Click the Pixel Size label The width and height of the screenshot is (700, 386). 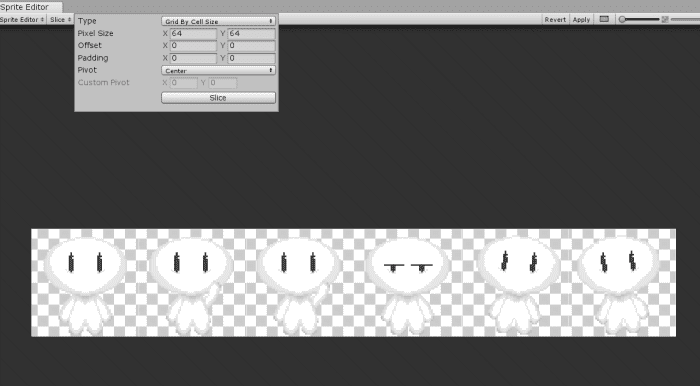(96, 33)
